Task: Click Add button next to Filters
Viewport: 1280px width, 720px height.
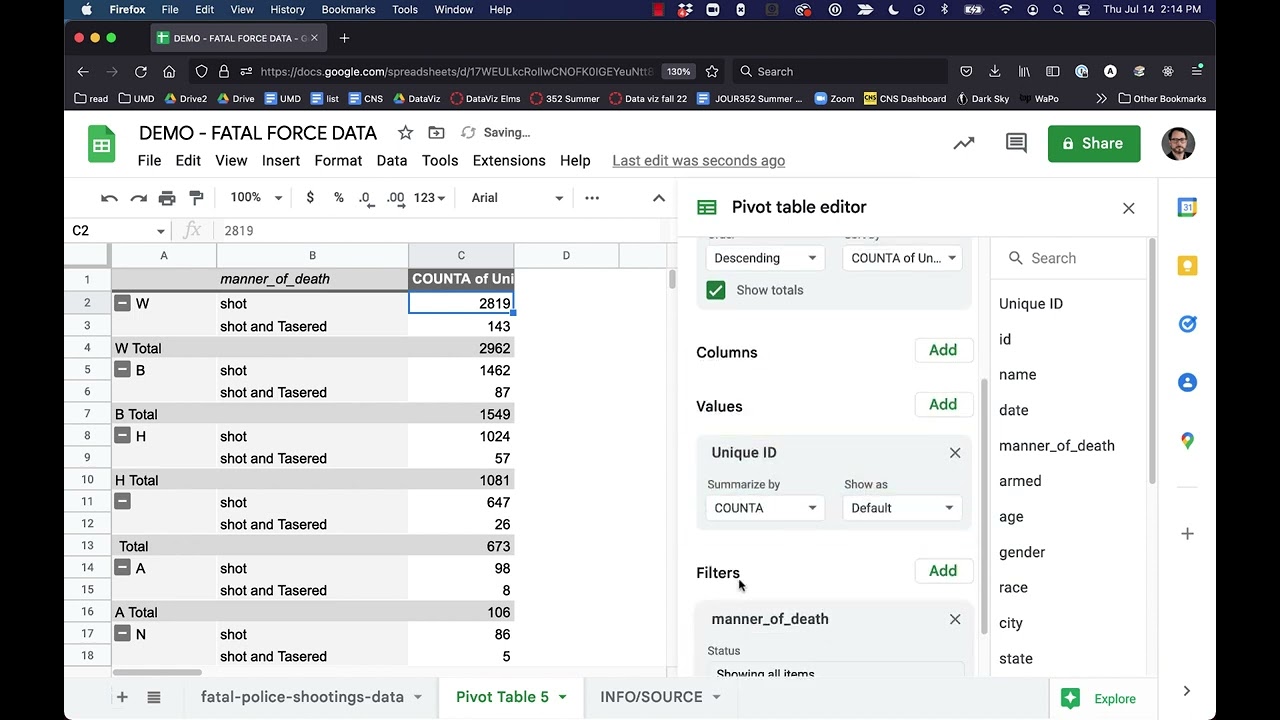Action: pos(943,571)
